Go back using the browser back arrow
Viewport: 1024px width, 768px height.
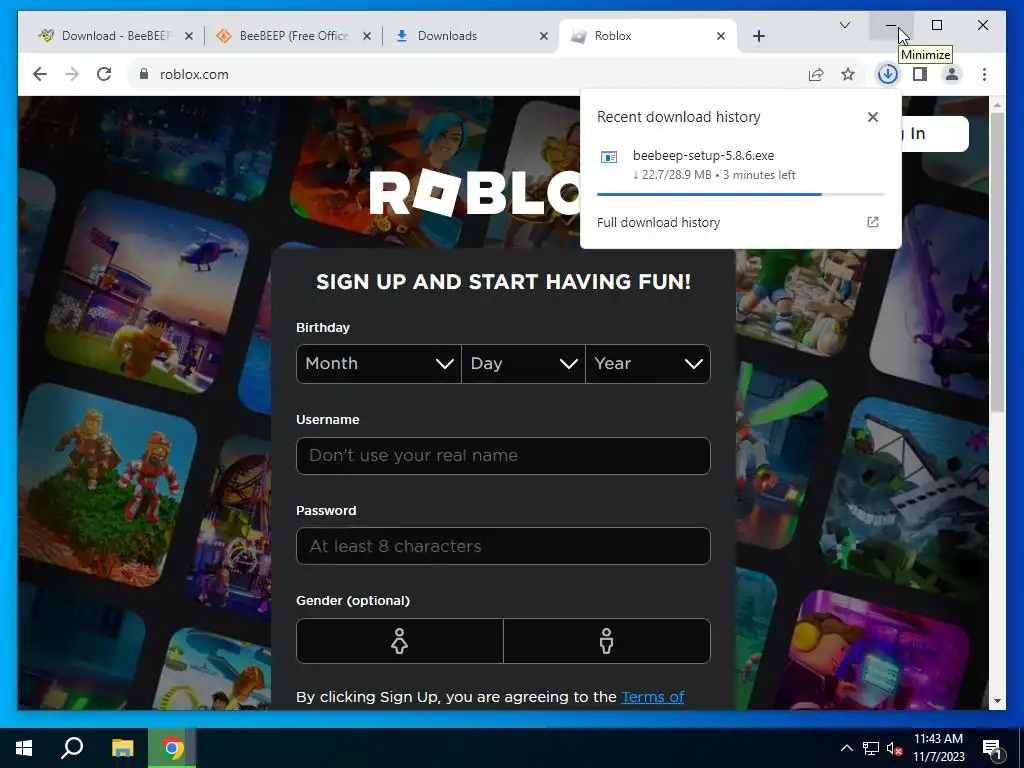40,74
